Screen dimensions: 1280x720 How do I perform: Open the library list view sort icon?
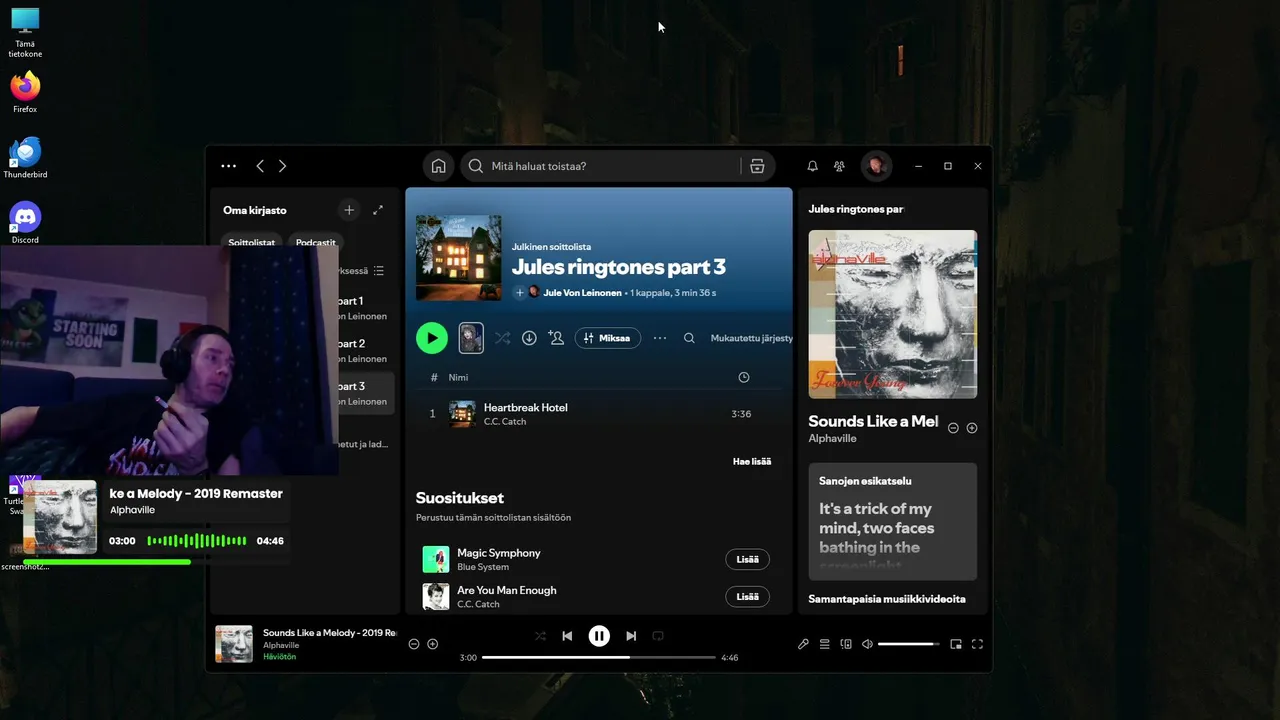[378, 271]
